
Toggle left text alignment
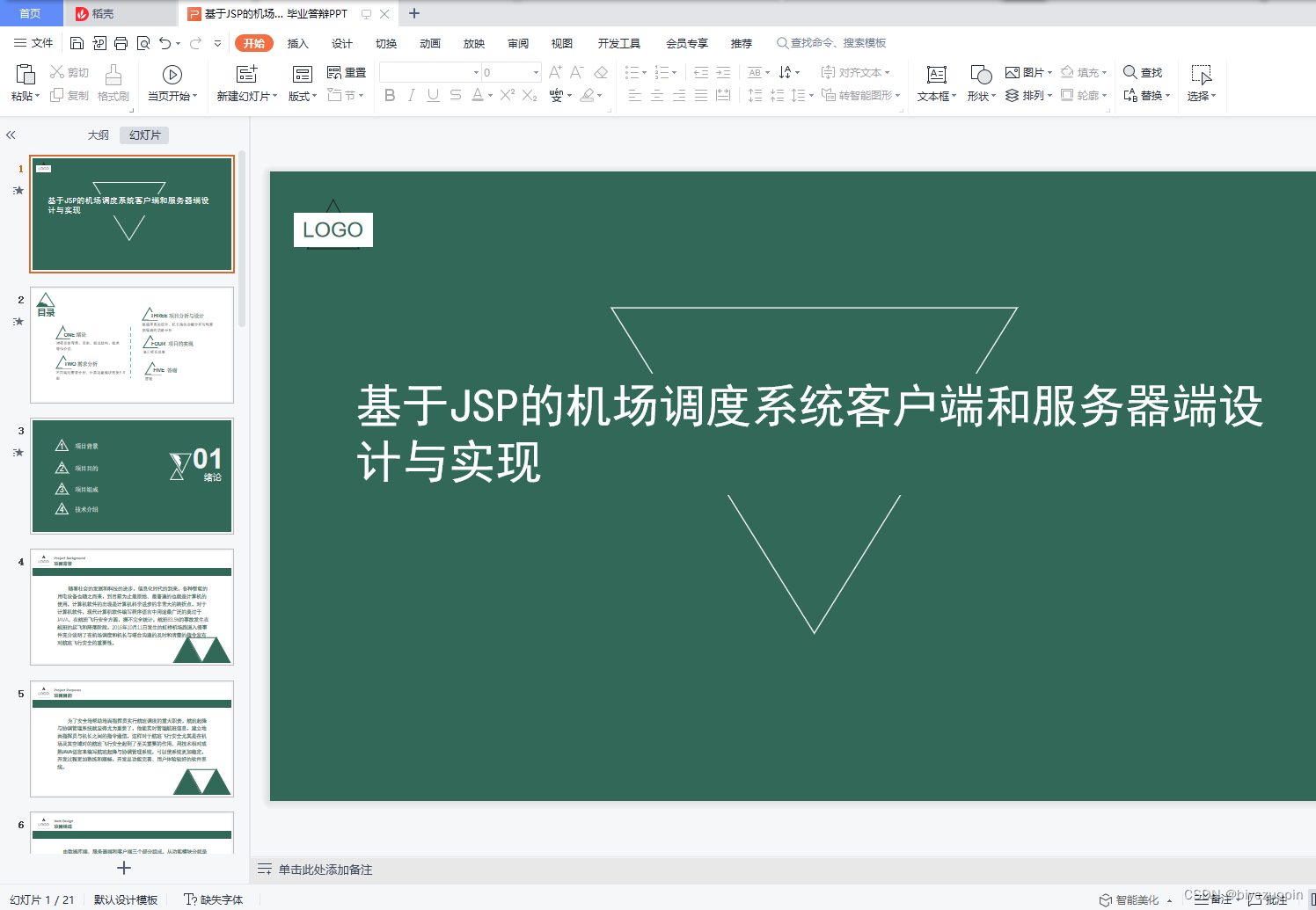point(635,95)
